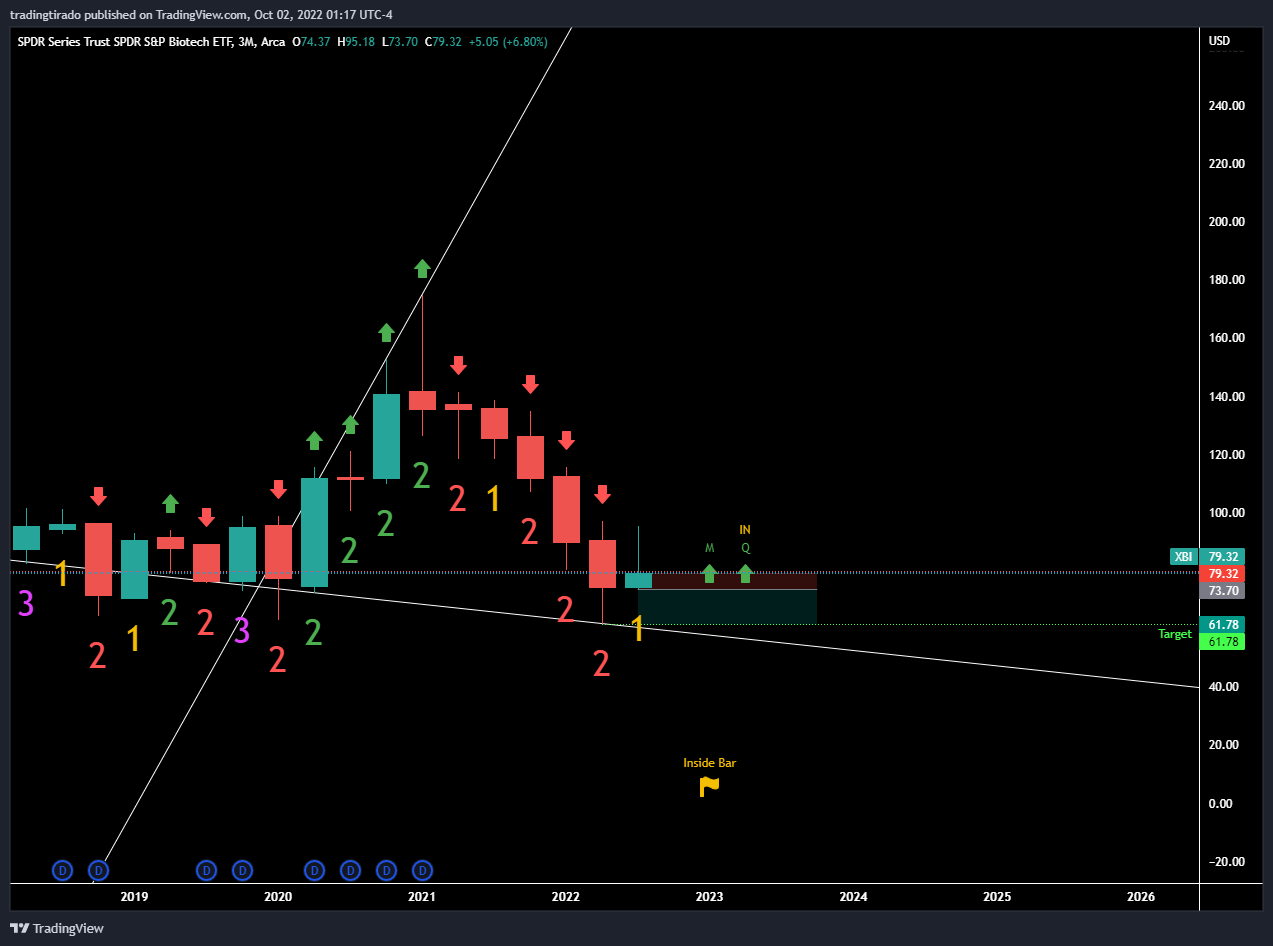Click the green up arrow under the M label

coord(709,574)
